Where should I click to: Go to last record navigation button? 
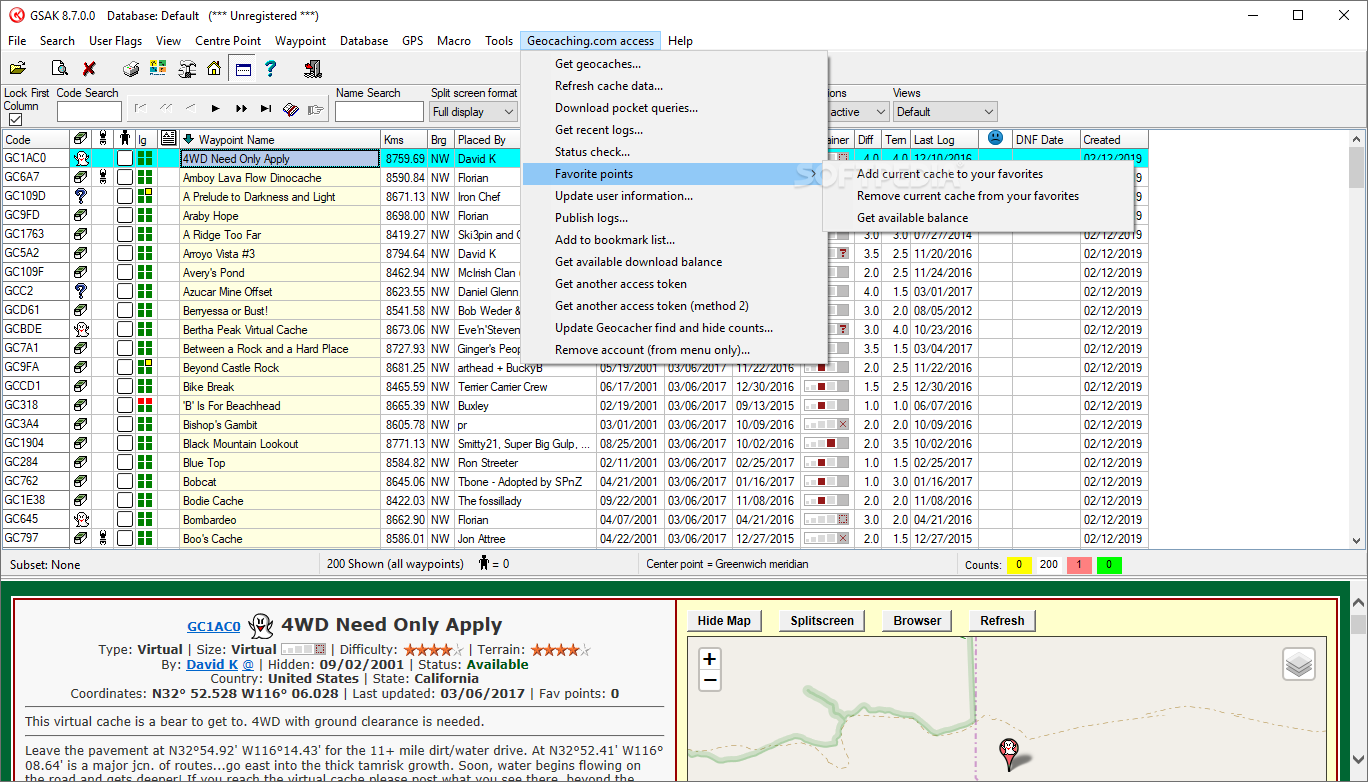pos(266,108)
